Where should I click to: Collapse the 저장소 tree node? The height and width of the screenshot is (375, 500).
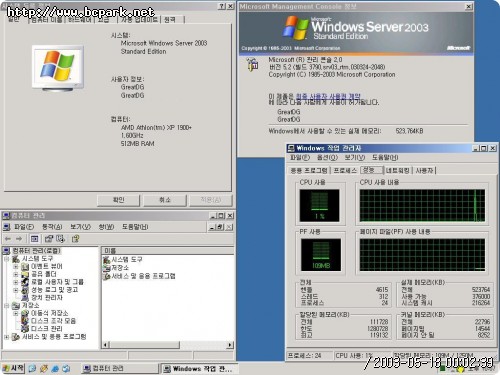coord(6,305)
